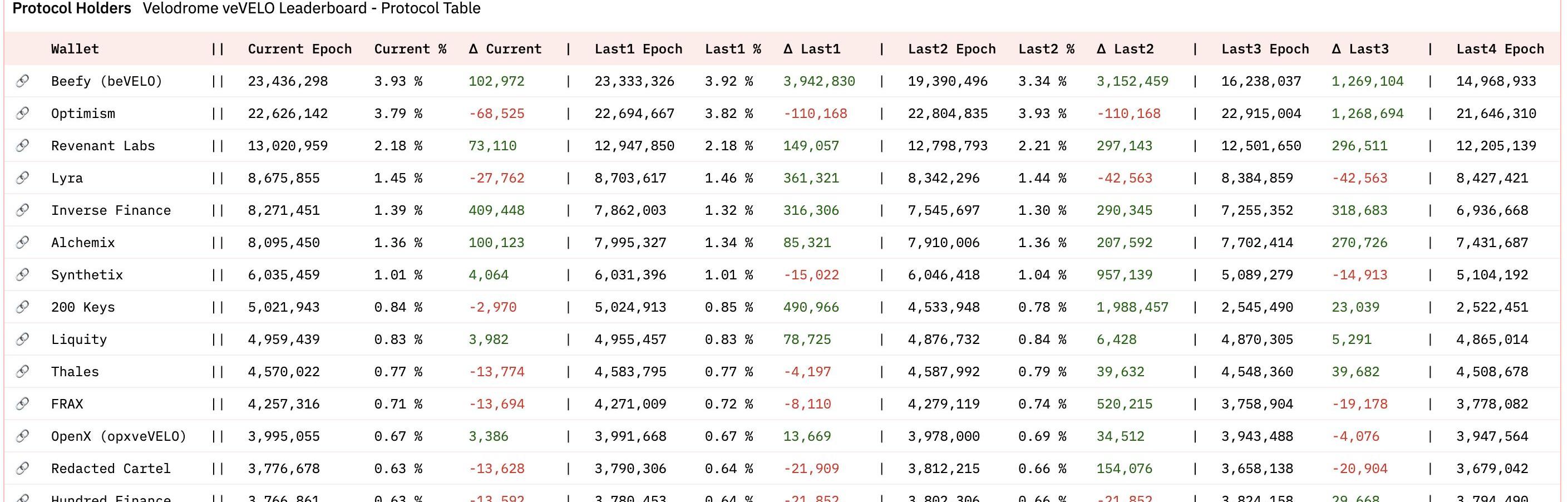Open the link icon for Thales row
The image size is (1568, 502).
tap(22, 371)
